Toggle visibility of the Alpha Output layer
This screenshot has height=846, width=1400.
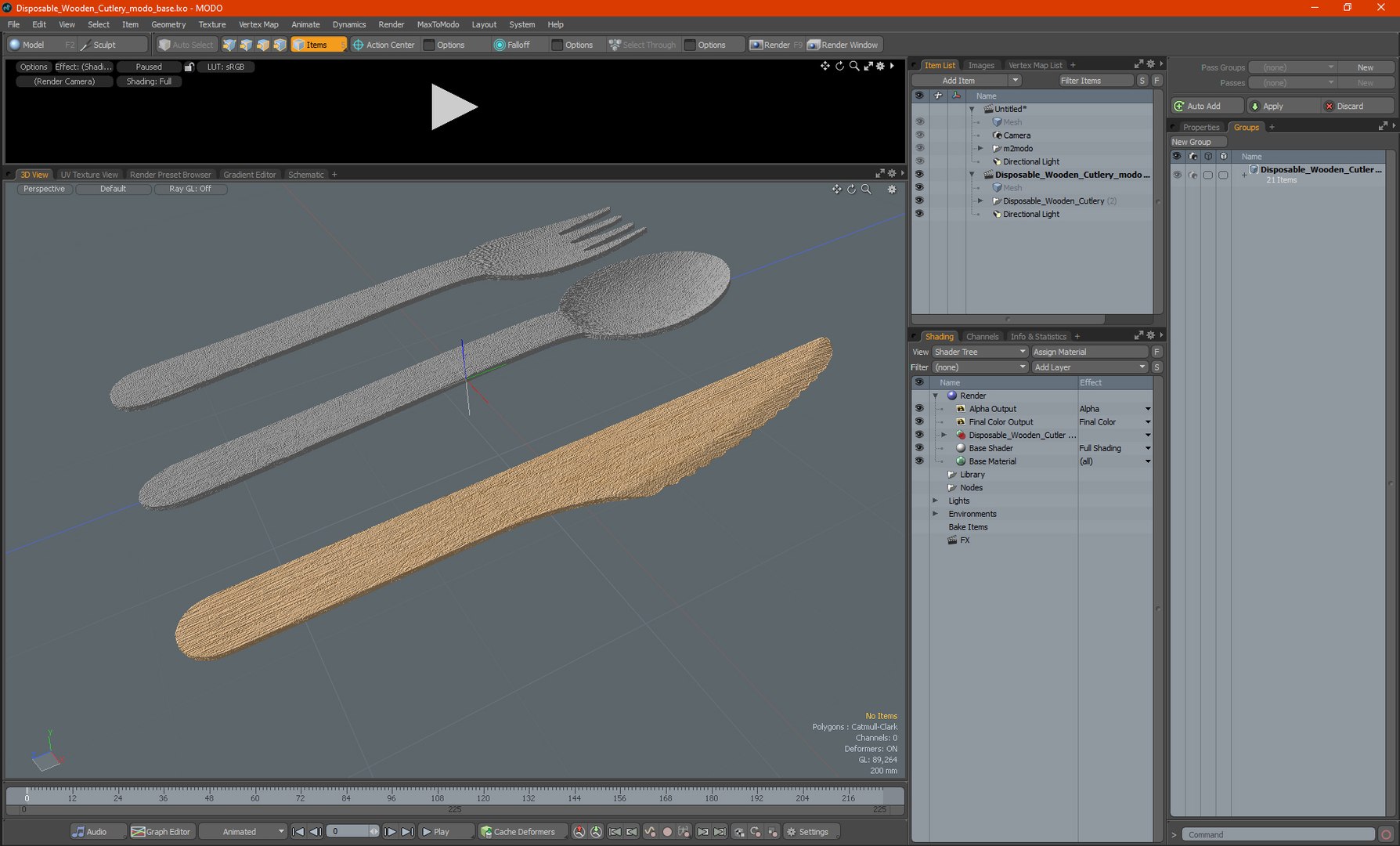tap(919, 409)
